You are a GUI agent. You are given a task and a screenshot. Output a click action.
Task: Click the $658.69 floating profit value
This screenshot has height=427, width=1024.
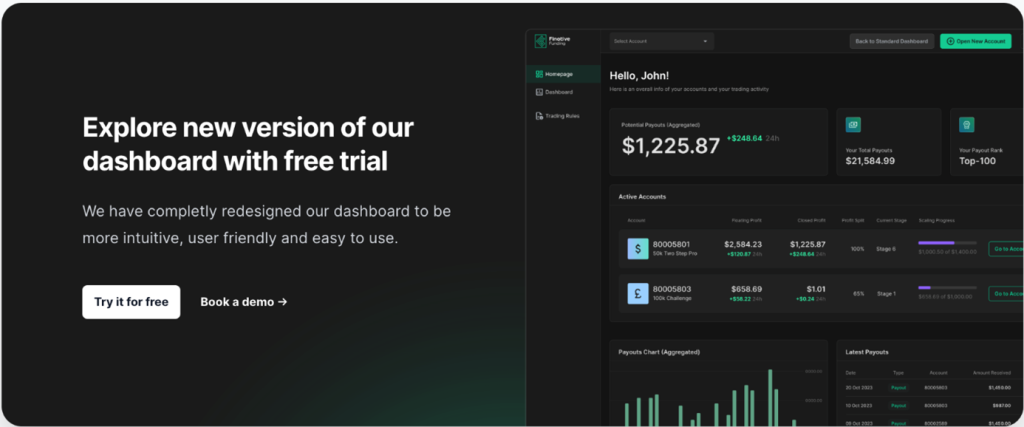746,289
